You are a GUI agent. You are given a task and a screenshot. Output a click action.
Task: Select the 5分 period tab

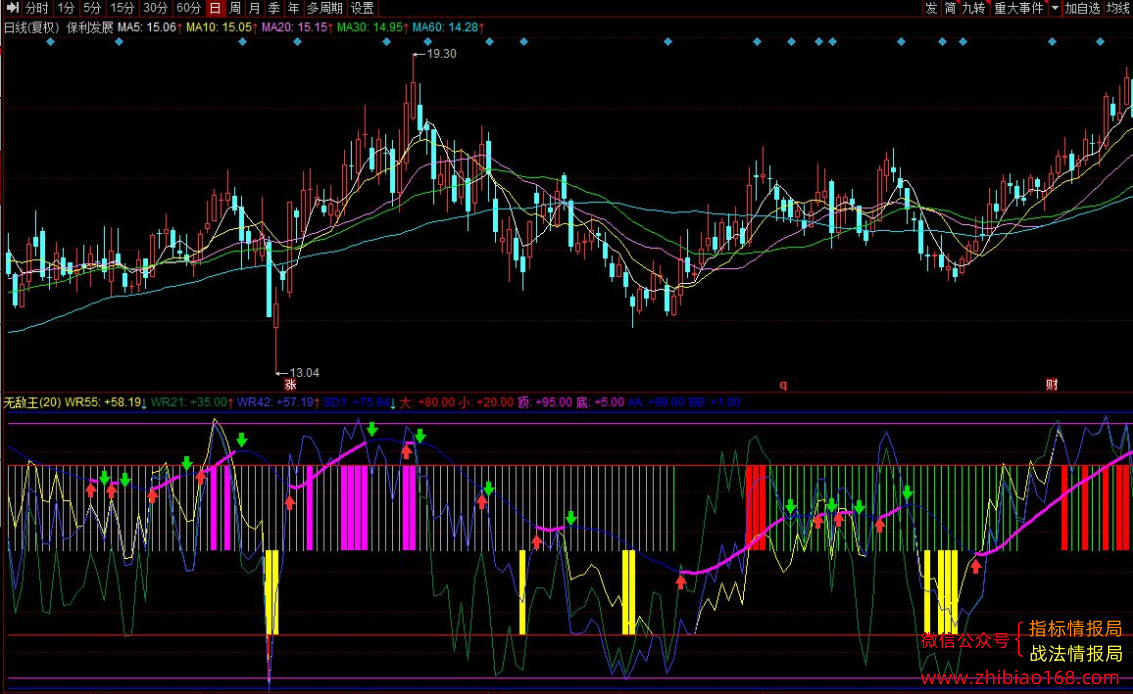tap(92, 8)
